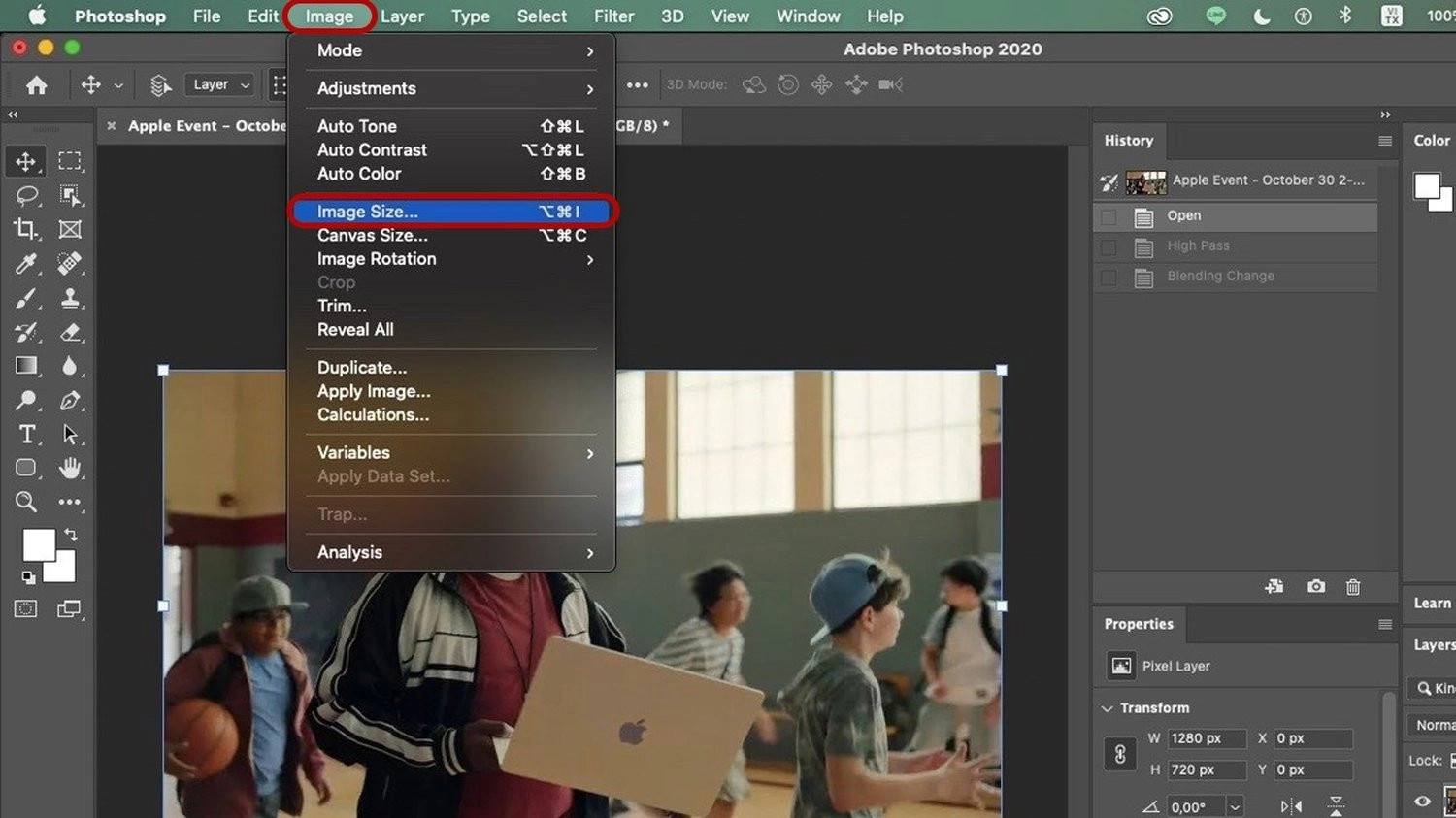
Task: Select the Object Selection tool
Action: pos(70,195)
